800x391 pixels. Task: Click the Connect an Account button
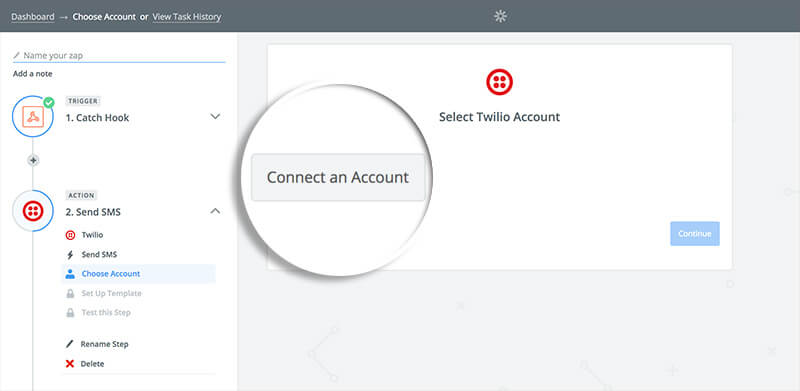pyautogui.click(x=338, y=177)
